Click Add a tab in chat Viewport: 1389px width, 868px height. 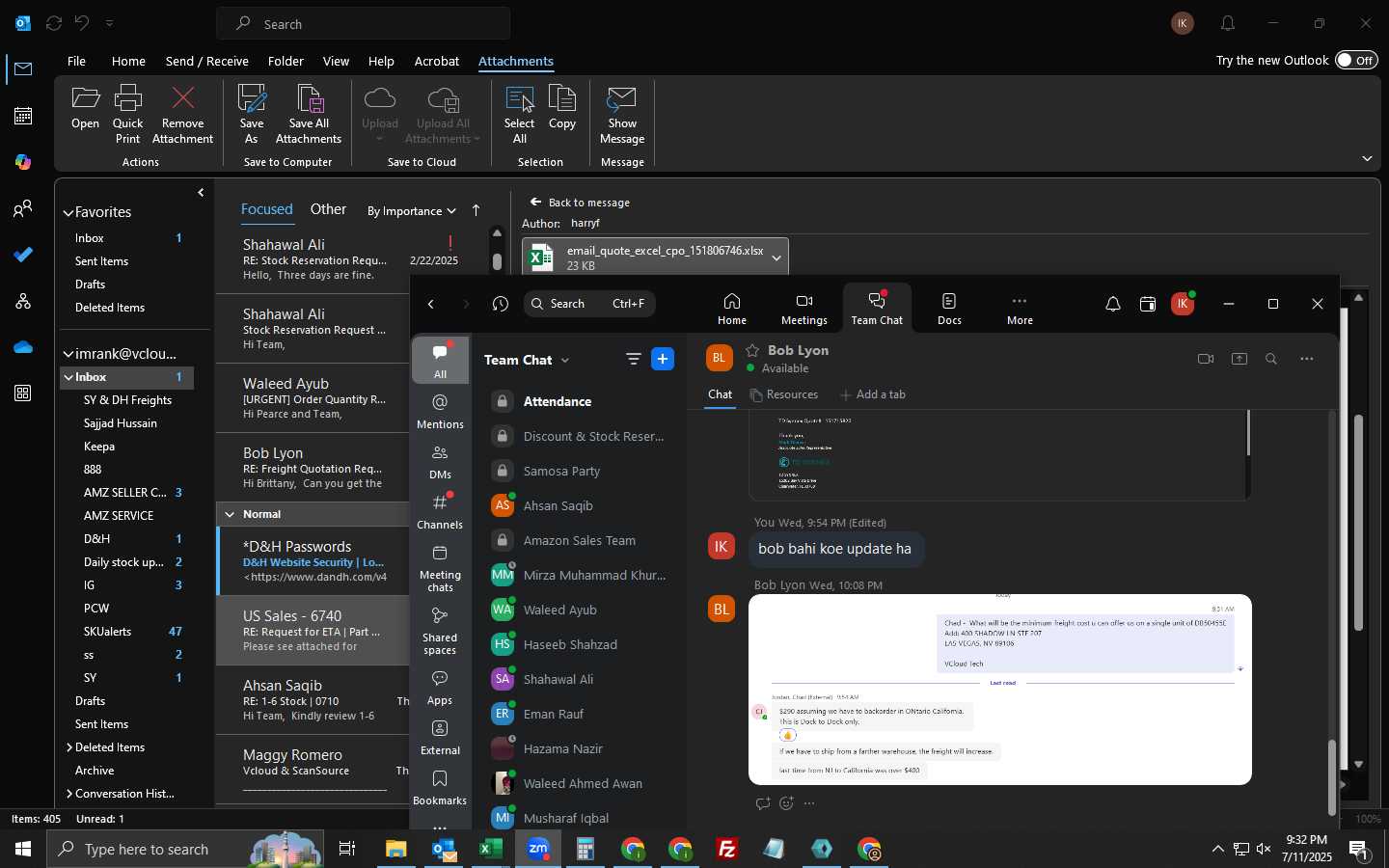[873, 394]
